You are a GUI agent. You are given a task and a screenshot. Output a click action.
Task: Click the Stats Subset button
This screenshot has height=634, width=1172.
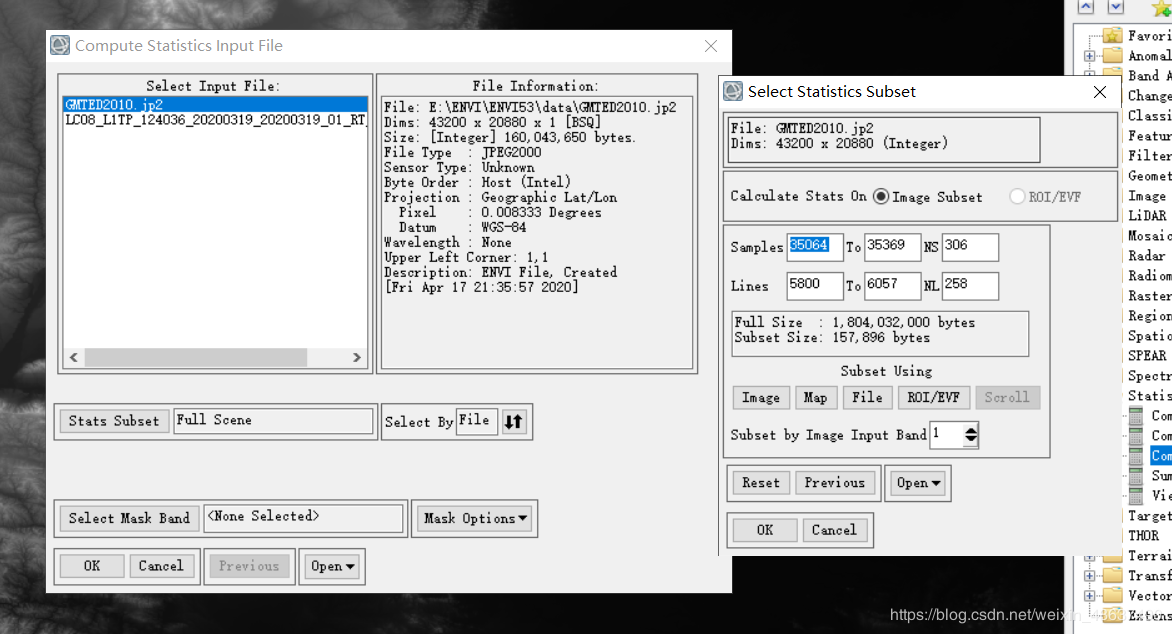tap(114, 421)
